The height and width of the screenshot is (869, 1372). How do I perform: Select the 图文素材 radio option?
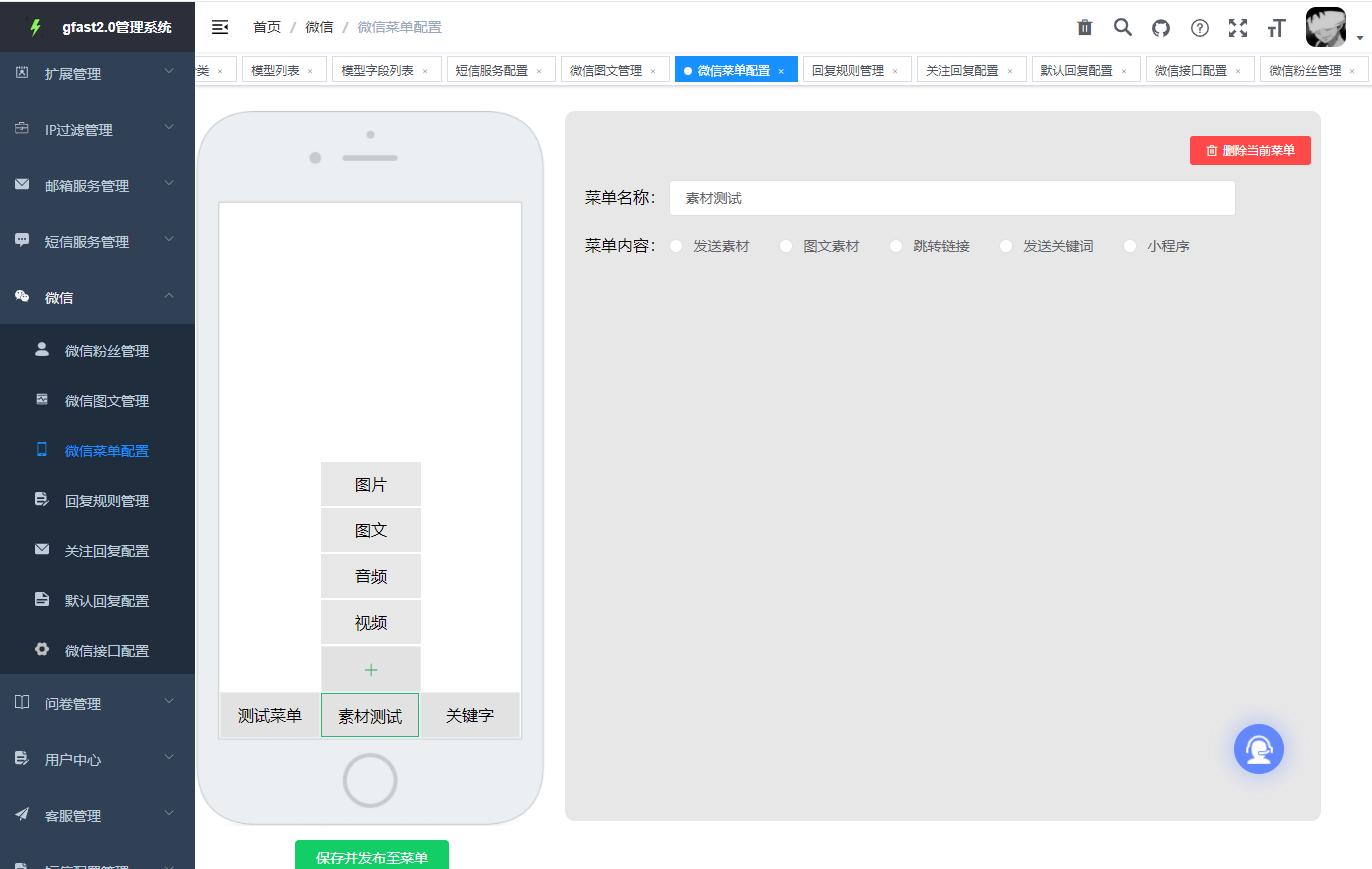point(786,246)
